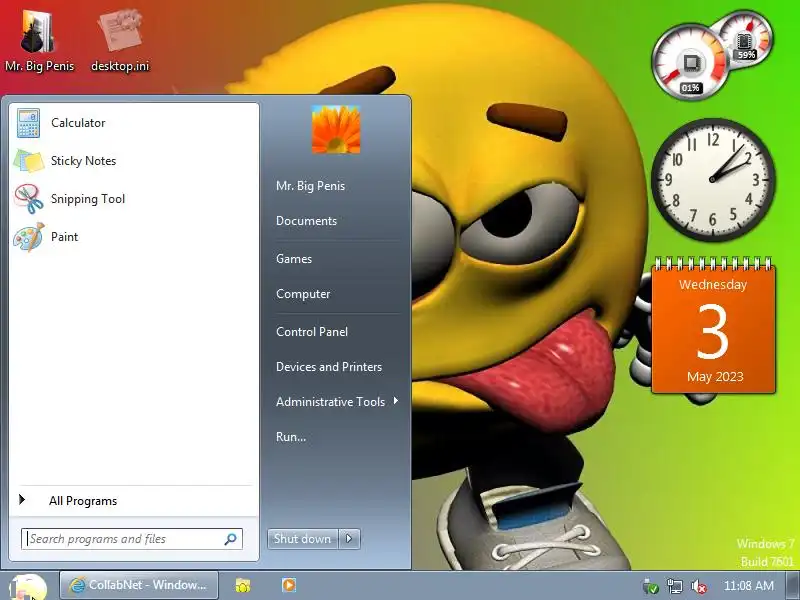Click the Shut down button
This screenshot has height=600, width=800.
303,539
